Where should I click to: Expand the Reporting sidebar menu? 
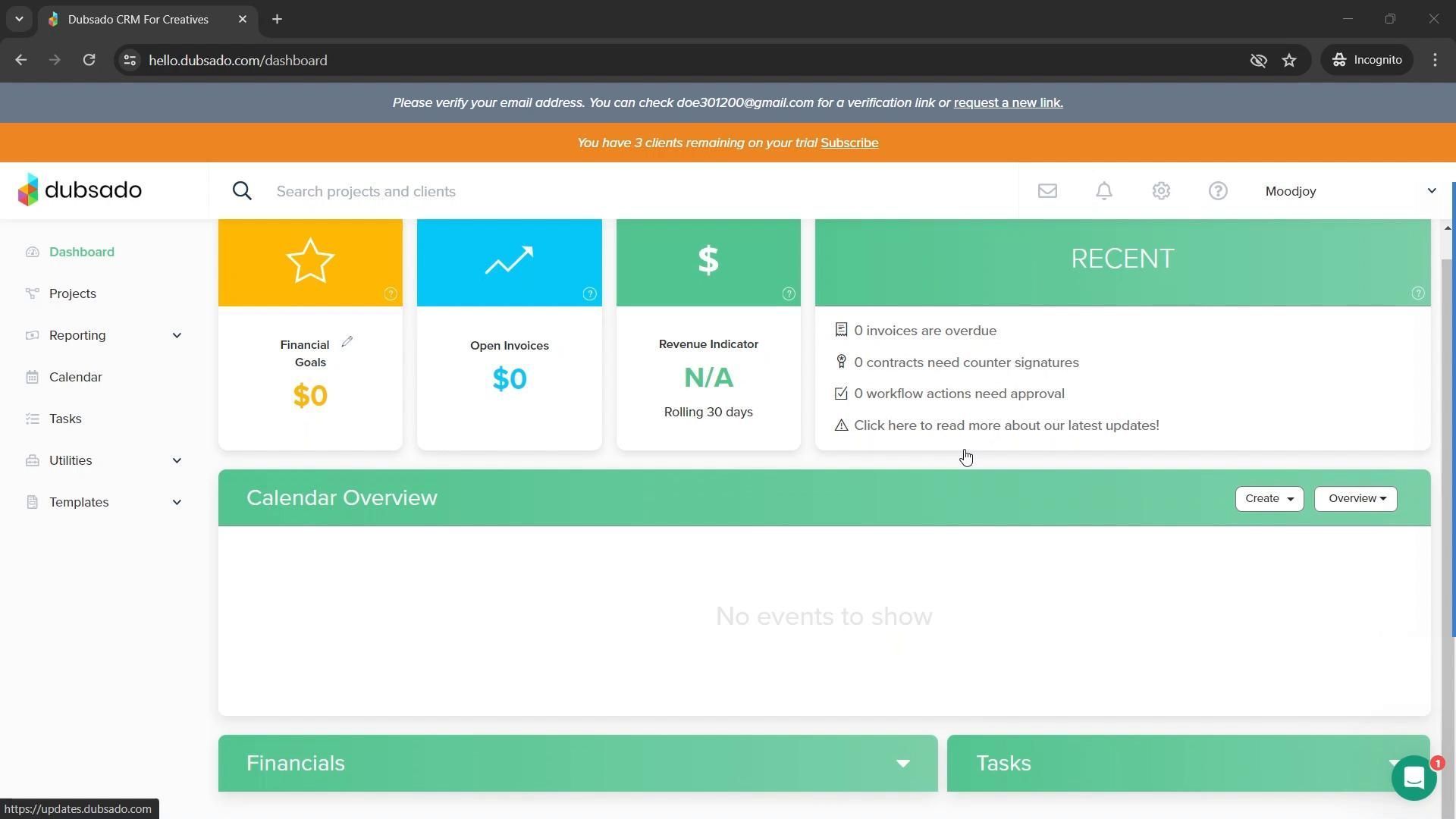point(177,335)
